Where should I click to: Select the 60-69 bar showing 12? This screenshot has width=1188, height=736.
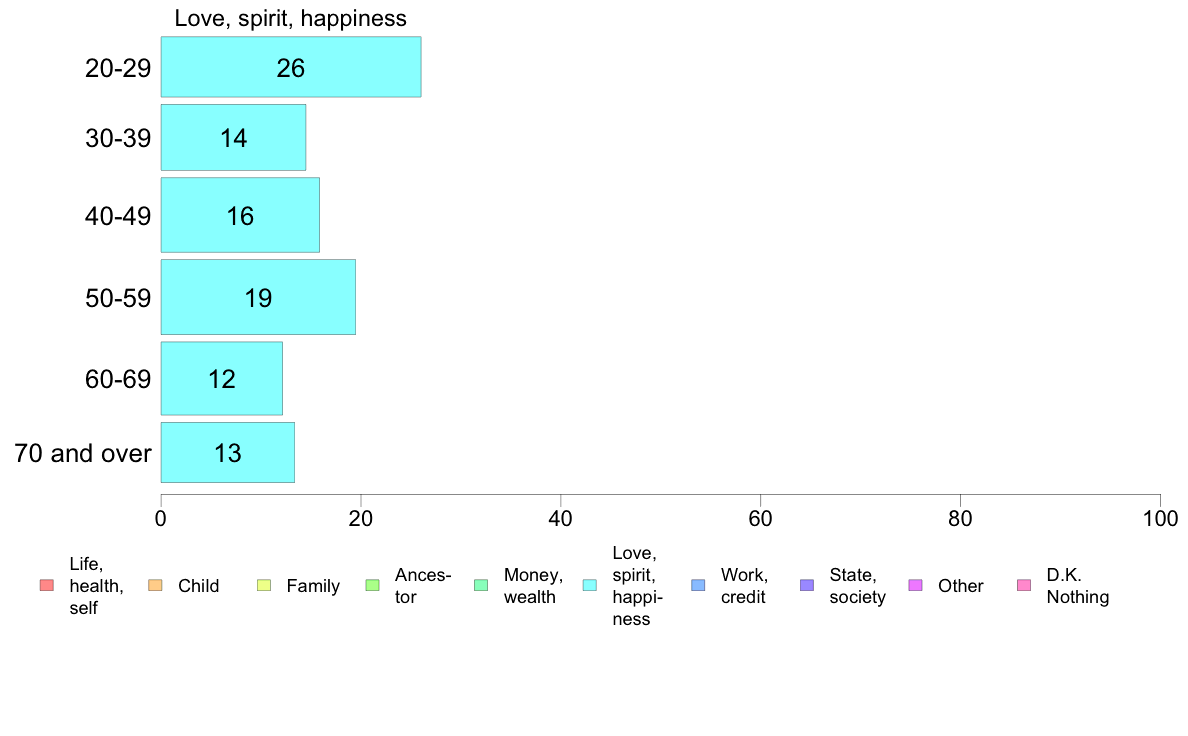pos(222,378)
